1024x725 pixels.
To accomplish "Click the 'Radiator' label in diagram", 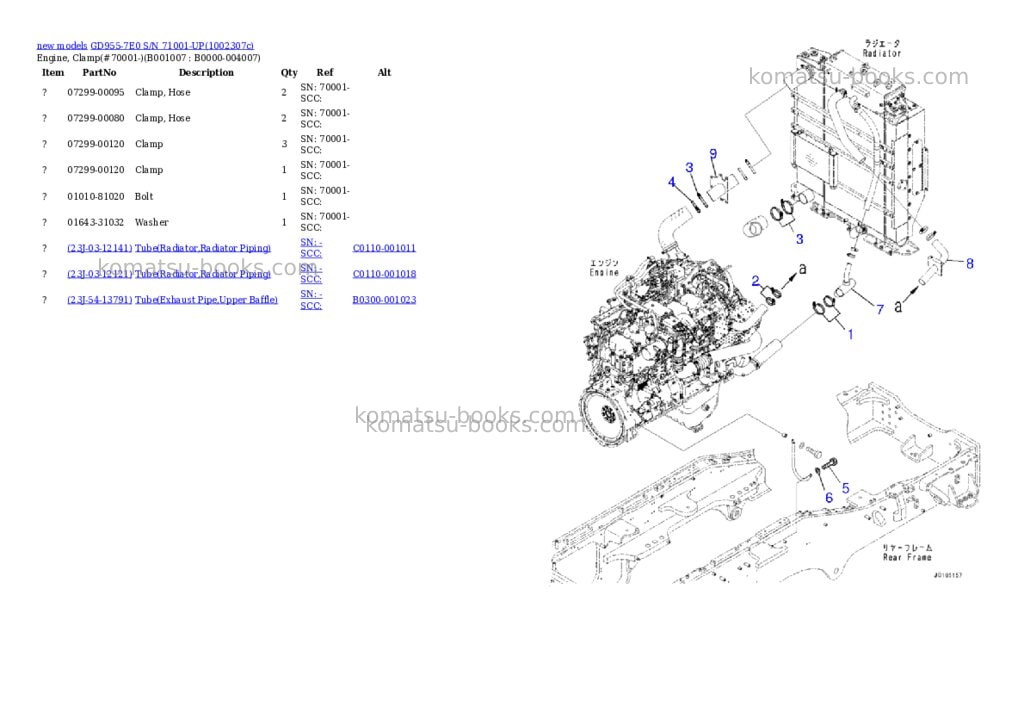I will tap(882, 53).
